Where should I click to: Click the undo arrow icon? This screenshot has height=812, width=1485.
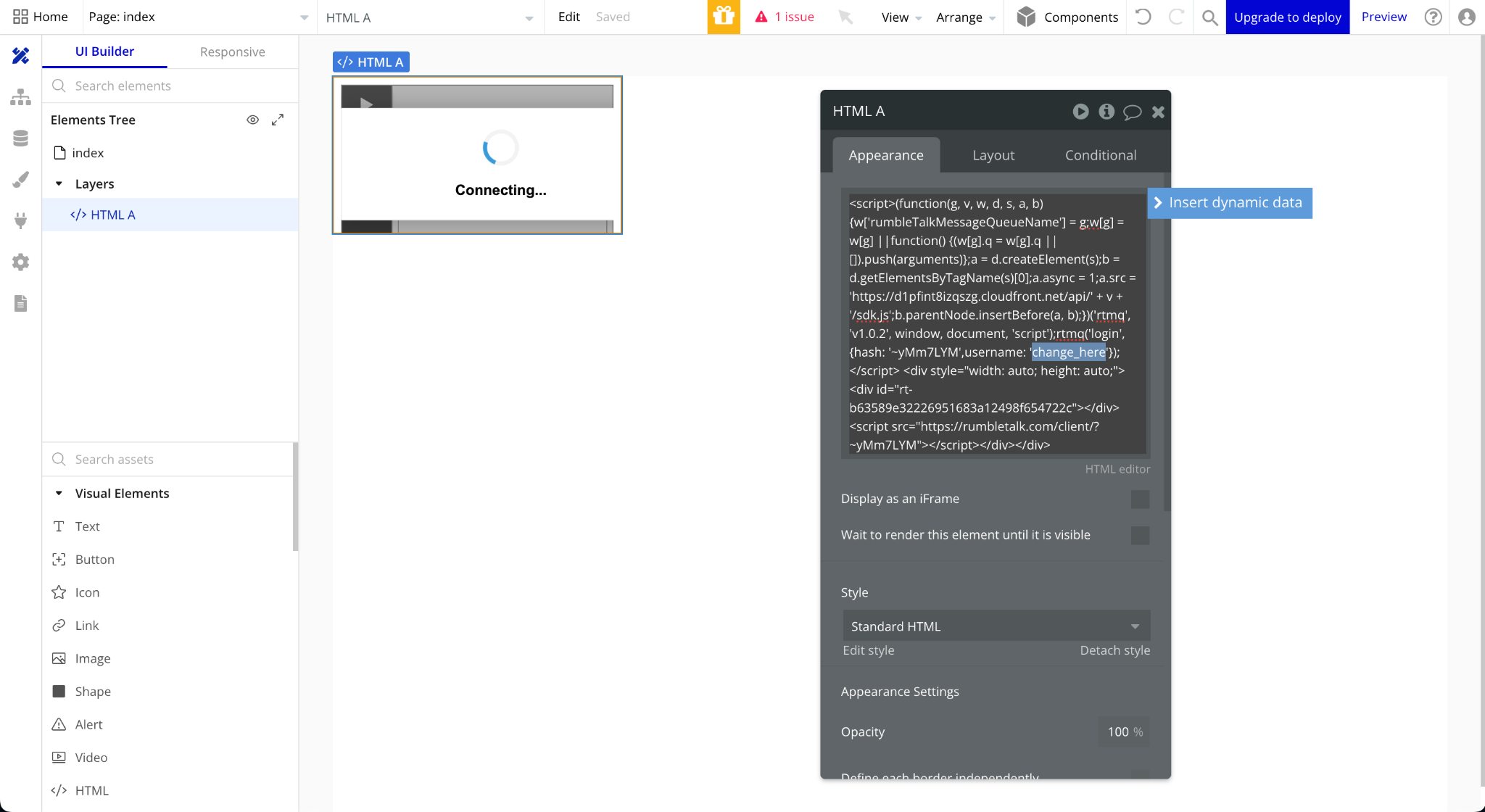point(1143,17)
